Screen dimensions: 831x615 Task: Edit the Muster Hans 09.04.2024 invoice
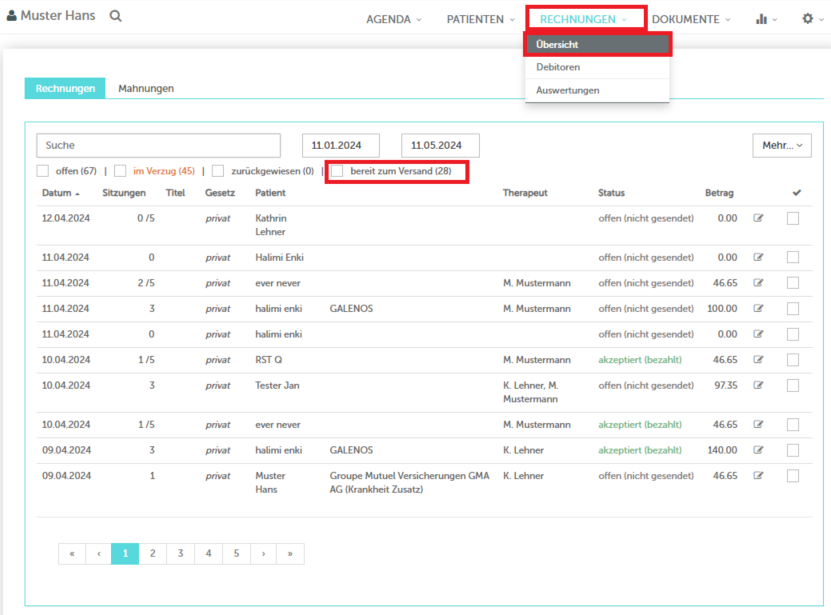pos(758,476)
